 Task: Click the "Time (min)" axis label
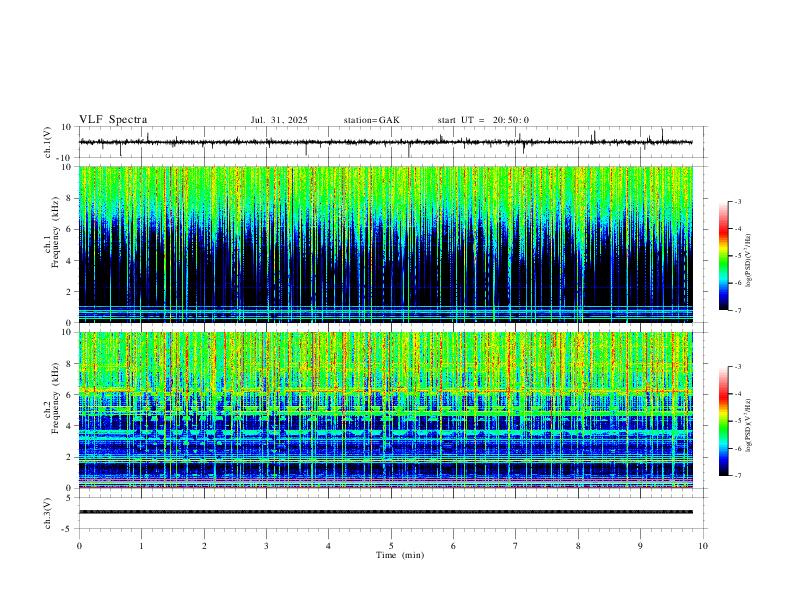(400, 555)
